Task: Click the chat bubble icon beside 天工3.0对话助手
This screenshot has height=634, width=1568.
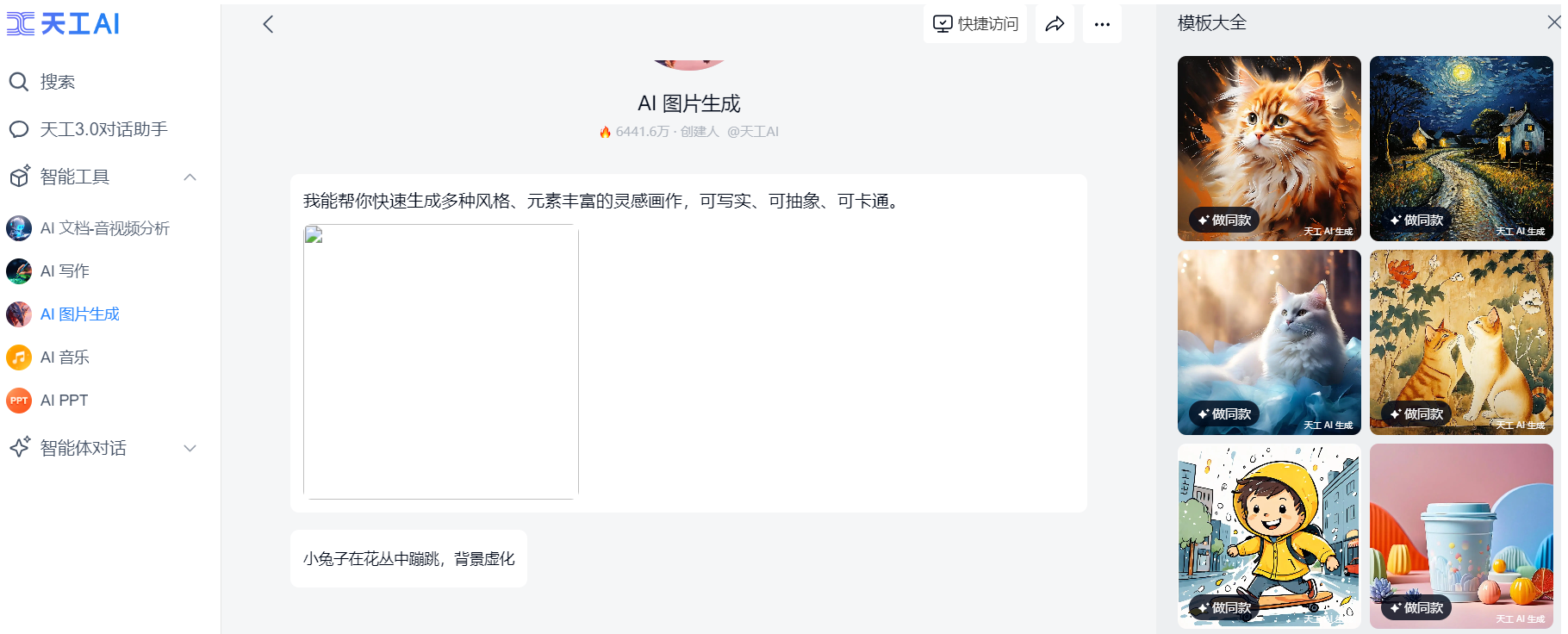Action: click(19, 129)
